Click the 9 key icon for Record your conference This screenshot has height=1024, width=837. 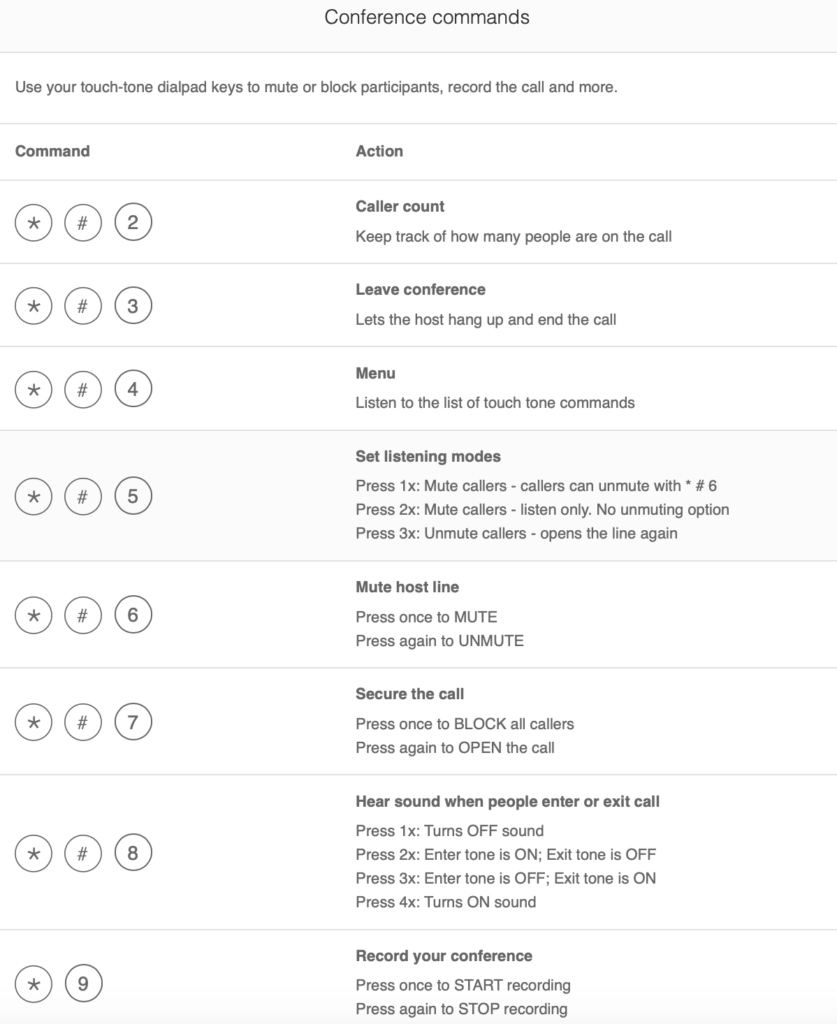click(x=84, y=984)
